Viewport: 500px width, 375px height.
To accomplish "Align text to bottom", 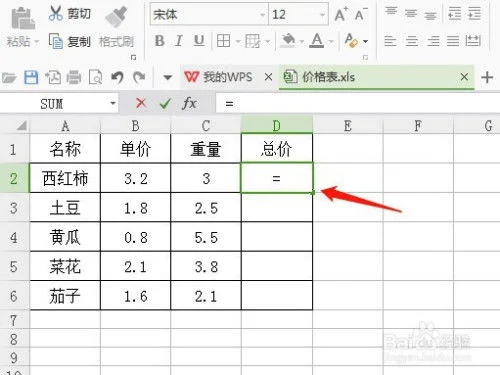I will coord(430,15).
